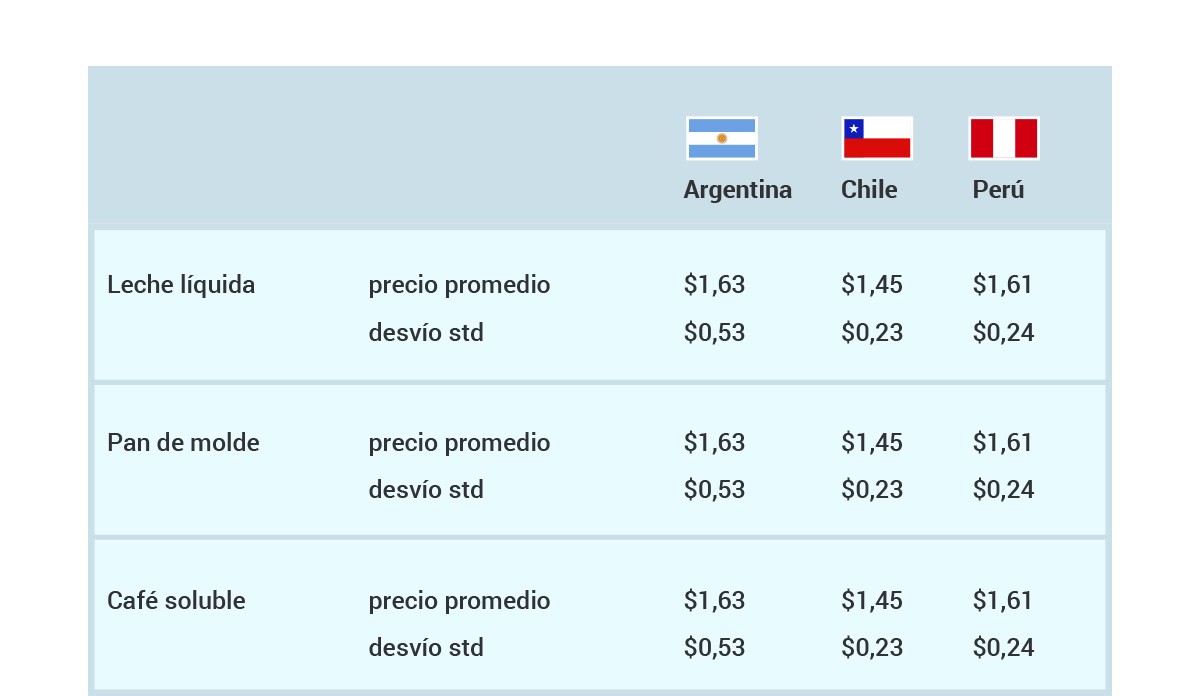Select Leche líquida precio promedio label

(459, 285)
